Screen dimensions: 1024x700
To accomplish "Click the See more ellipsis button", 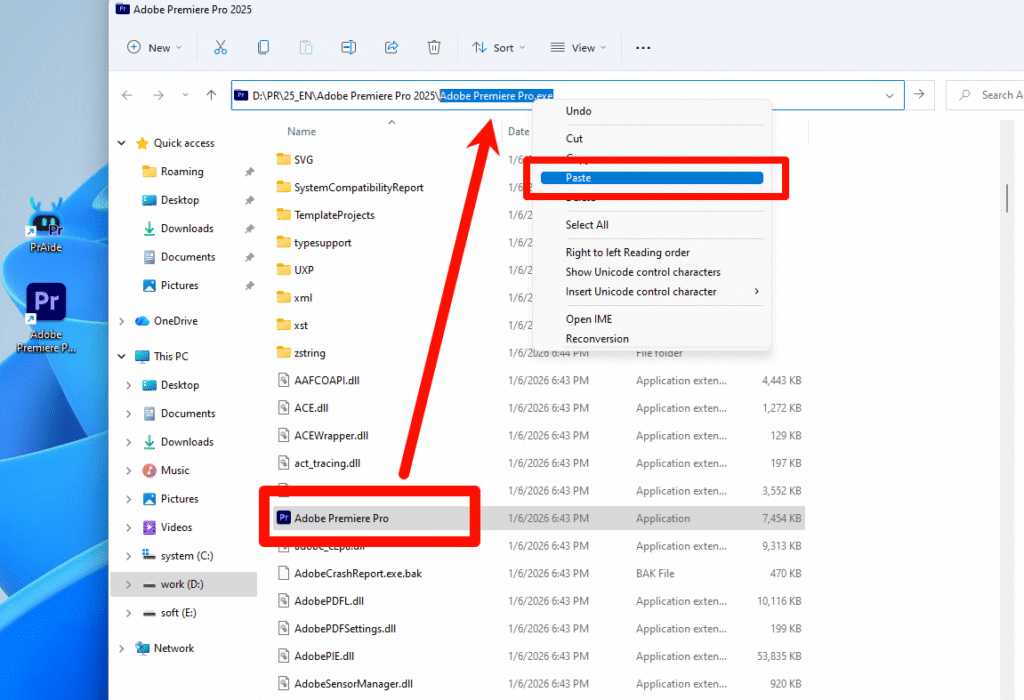I will pos(643,47).
